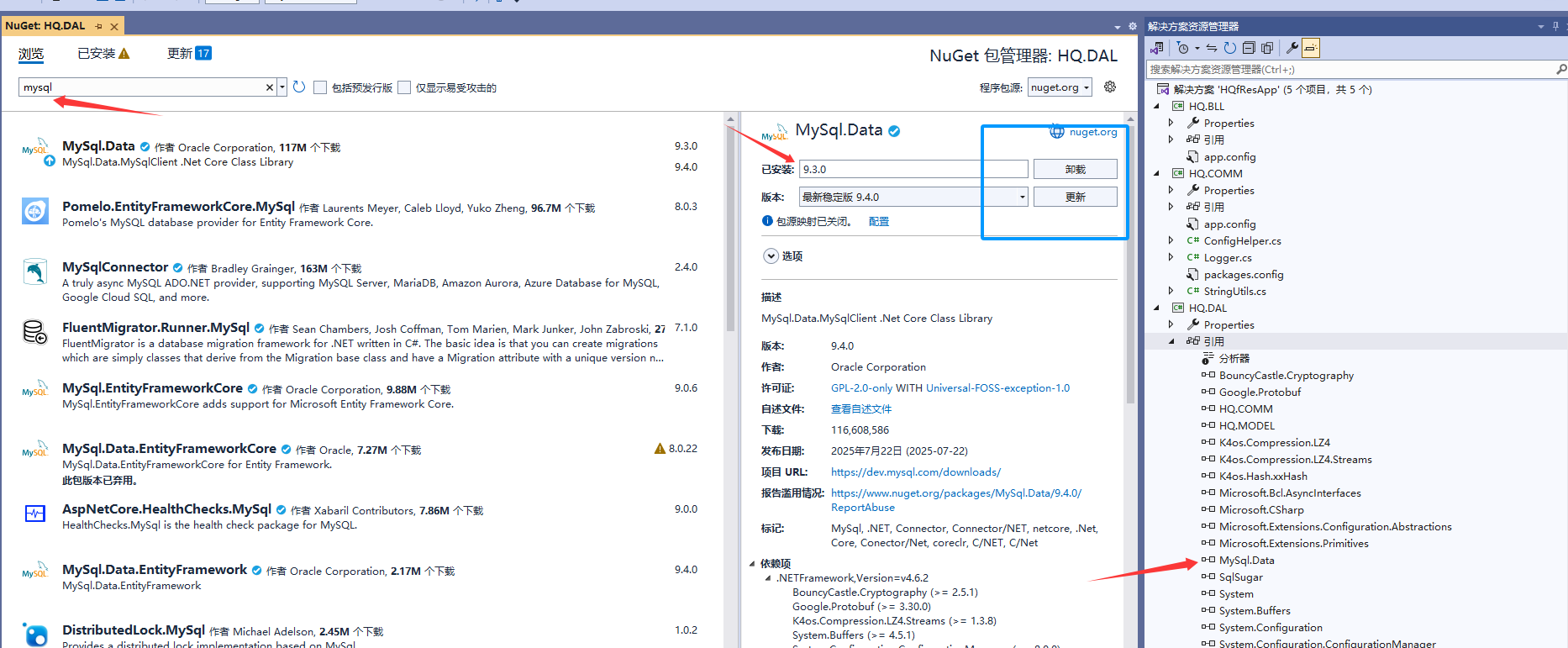Click the show all files icon

tap(1267, 48)
